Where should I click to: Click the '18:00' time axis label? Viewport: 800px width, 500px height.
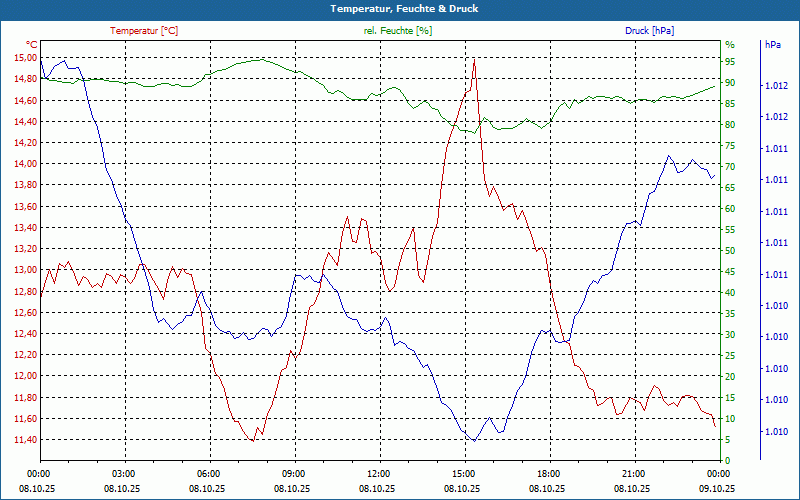[547, 473]
